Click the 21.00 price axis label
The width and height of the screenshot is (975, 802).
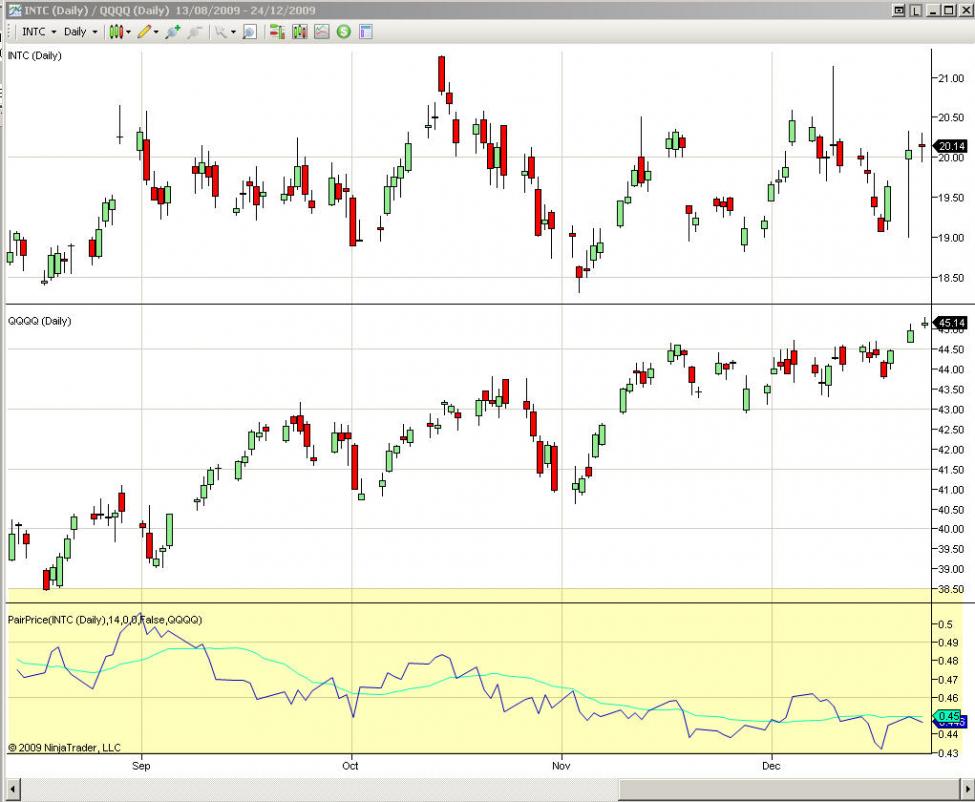(x=951, y=78)
